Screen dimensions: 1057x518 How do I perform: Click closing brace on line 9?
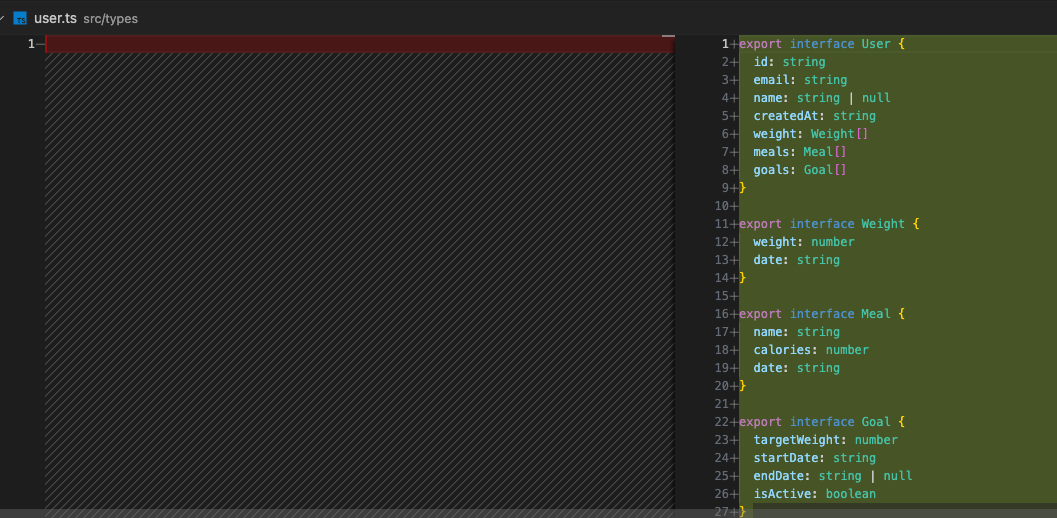(743, 188)
